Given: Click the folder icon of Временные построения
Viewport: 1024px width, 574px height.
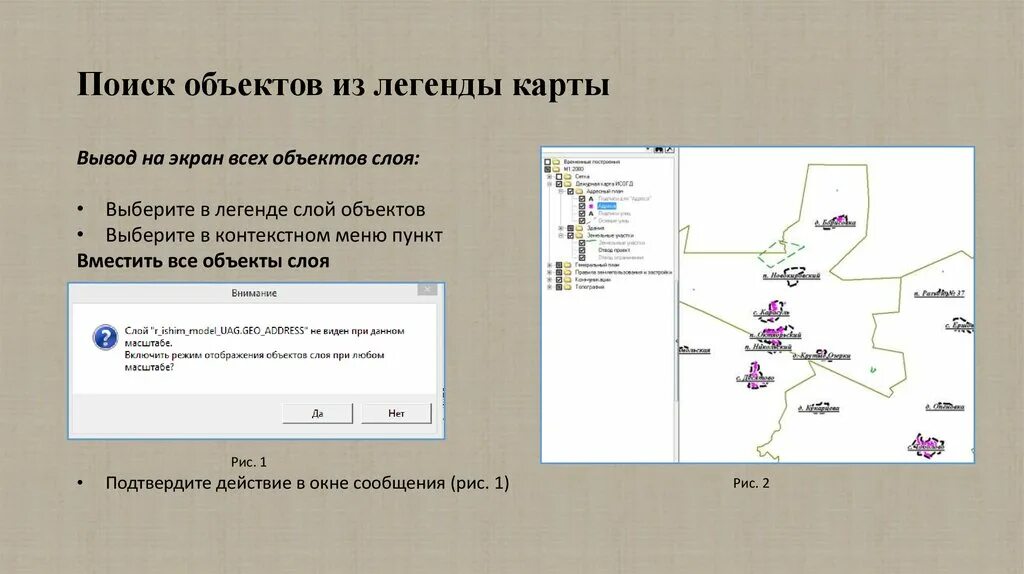Looking at the screenshot, I should 556,162.
